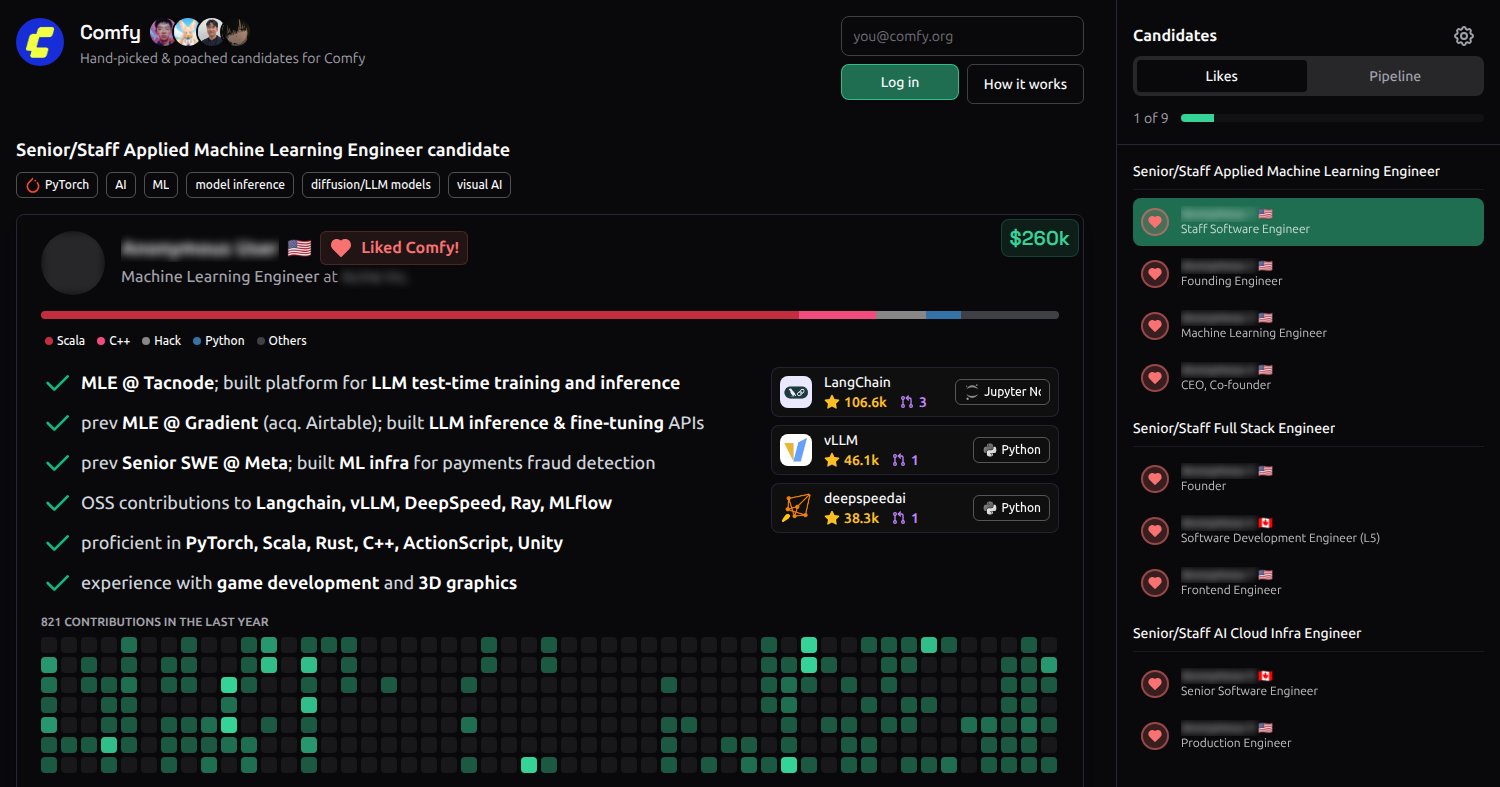Switch to the Pipeline tab
The width and height of the screenshot is (1500, 787).
pos(1394,76)
